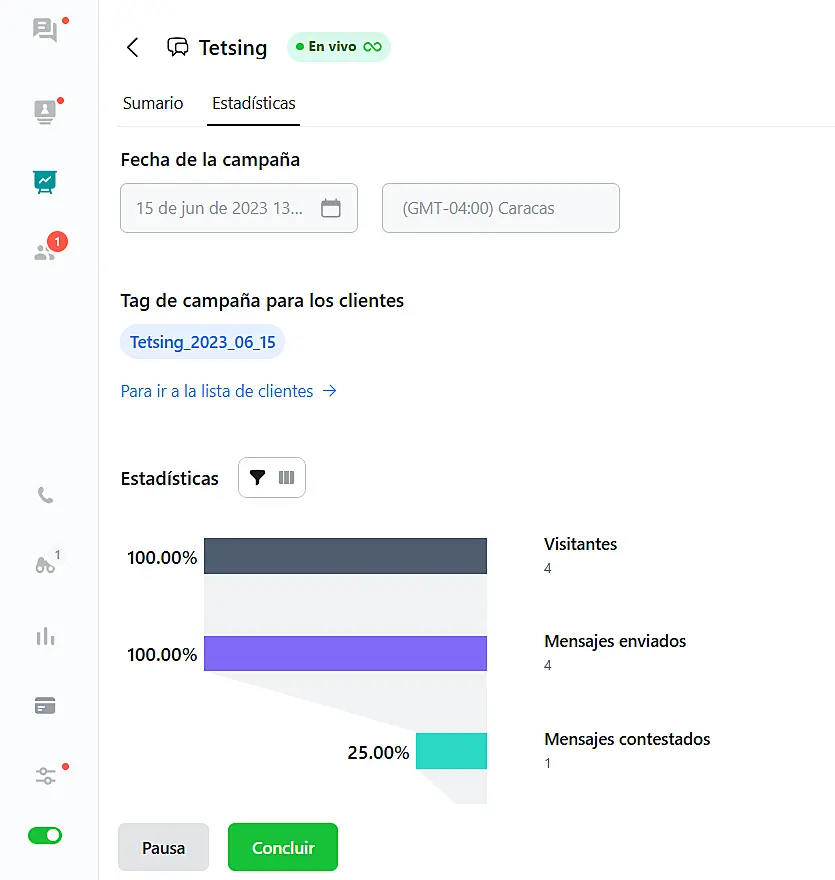Open the sliders settings sidebar icon

[45, 776]
